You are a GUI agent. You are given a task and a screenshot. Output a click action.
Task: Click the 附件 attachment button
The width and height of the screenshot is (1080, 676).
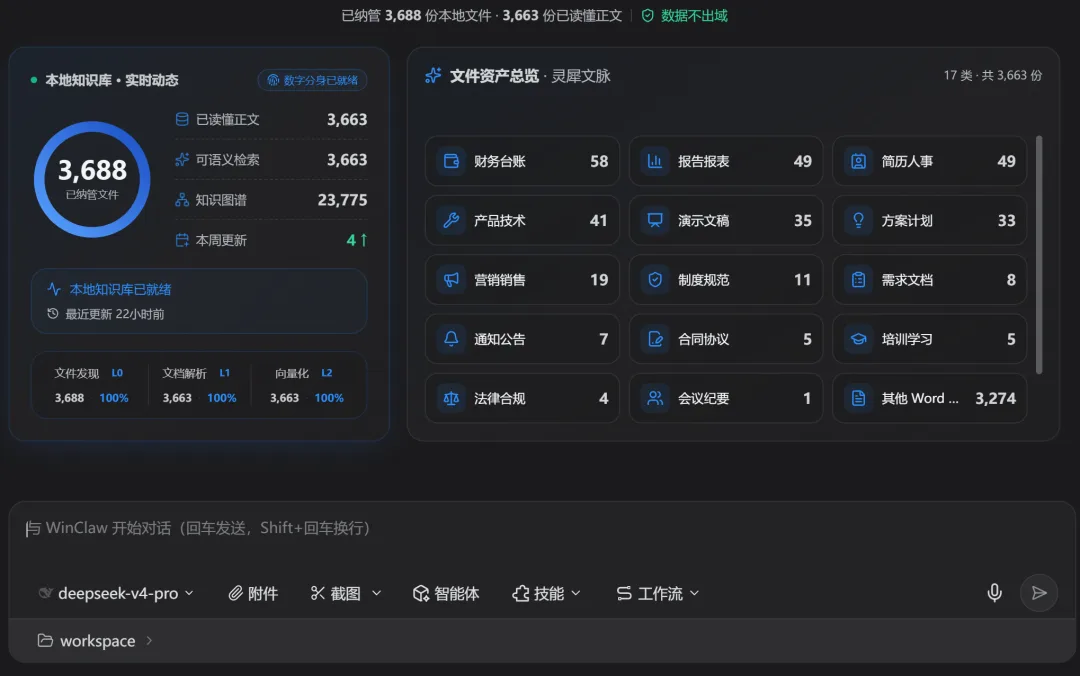[253, 593]
